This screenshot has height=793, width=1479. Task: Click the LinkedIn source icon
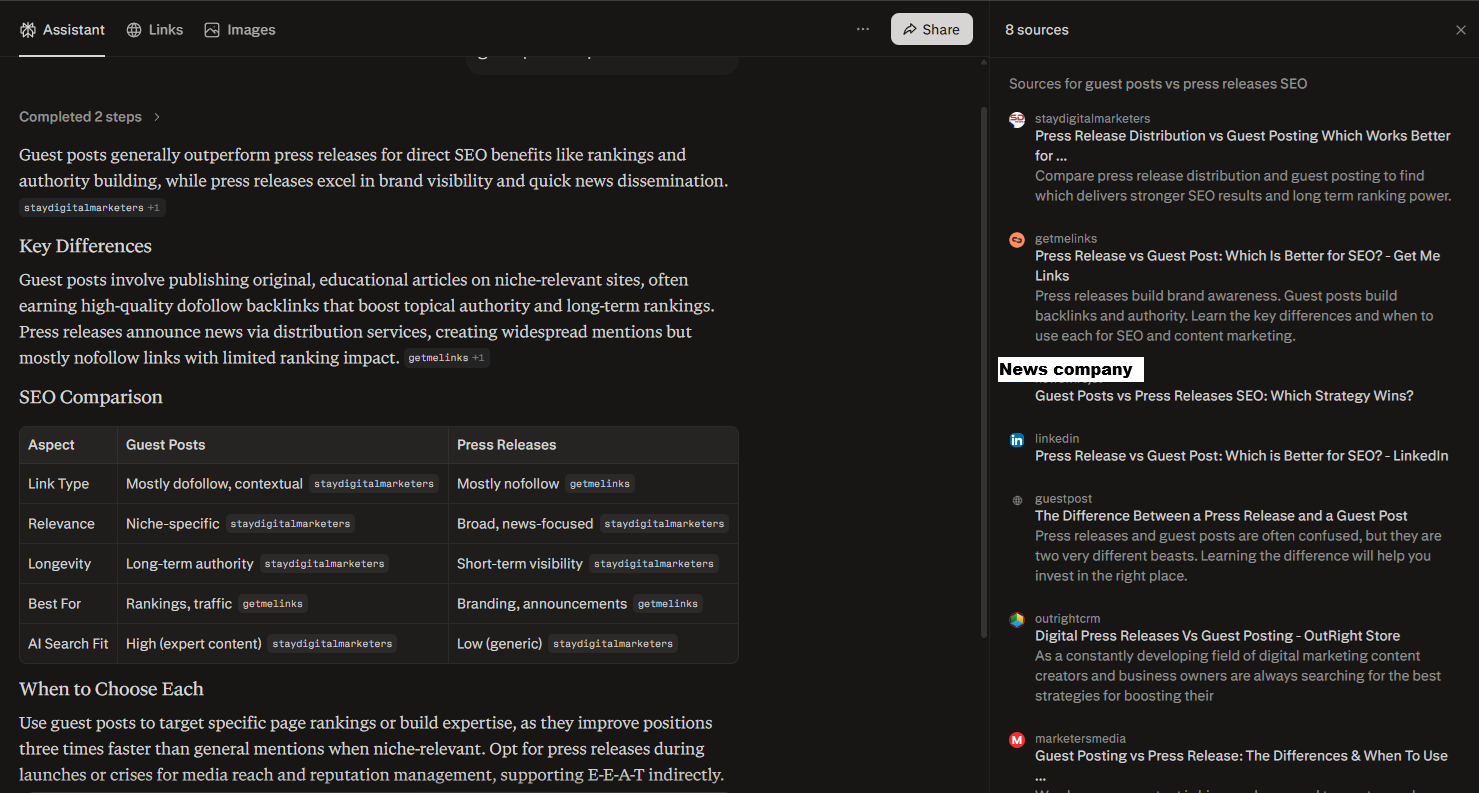point(1017,440)
